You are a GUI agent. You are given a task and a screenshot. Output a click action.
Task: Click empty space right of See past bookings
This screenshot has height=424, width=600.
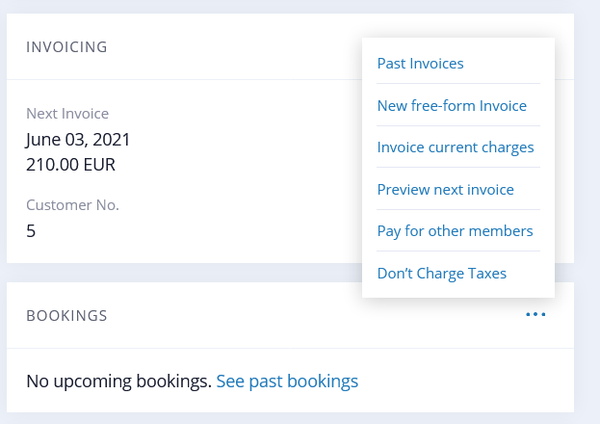(460, 381)
